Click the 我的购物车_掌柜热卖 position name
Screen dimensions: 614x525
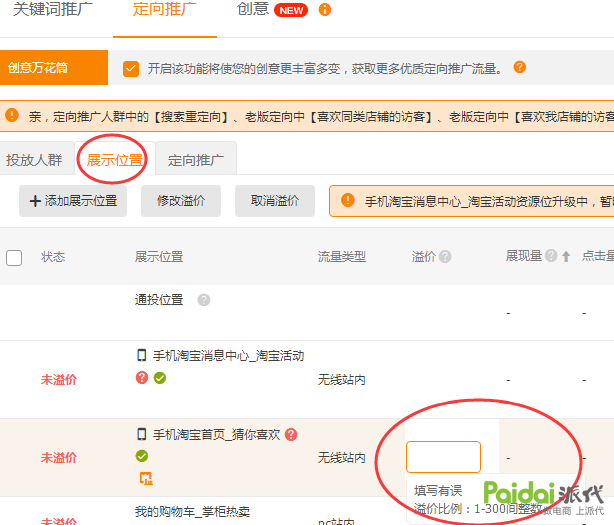pos(192,511)
